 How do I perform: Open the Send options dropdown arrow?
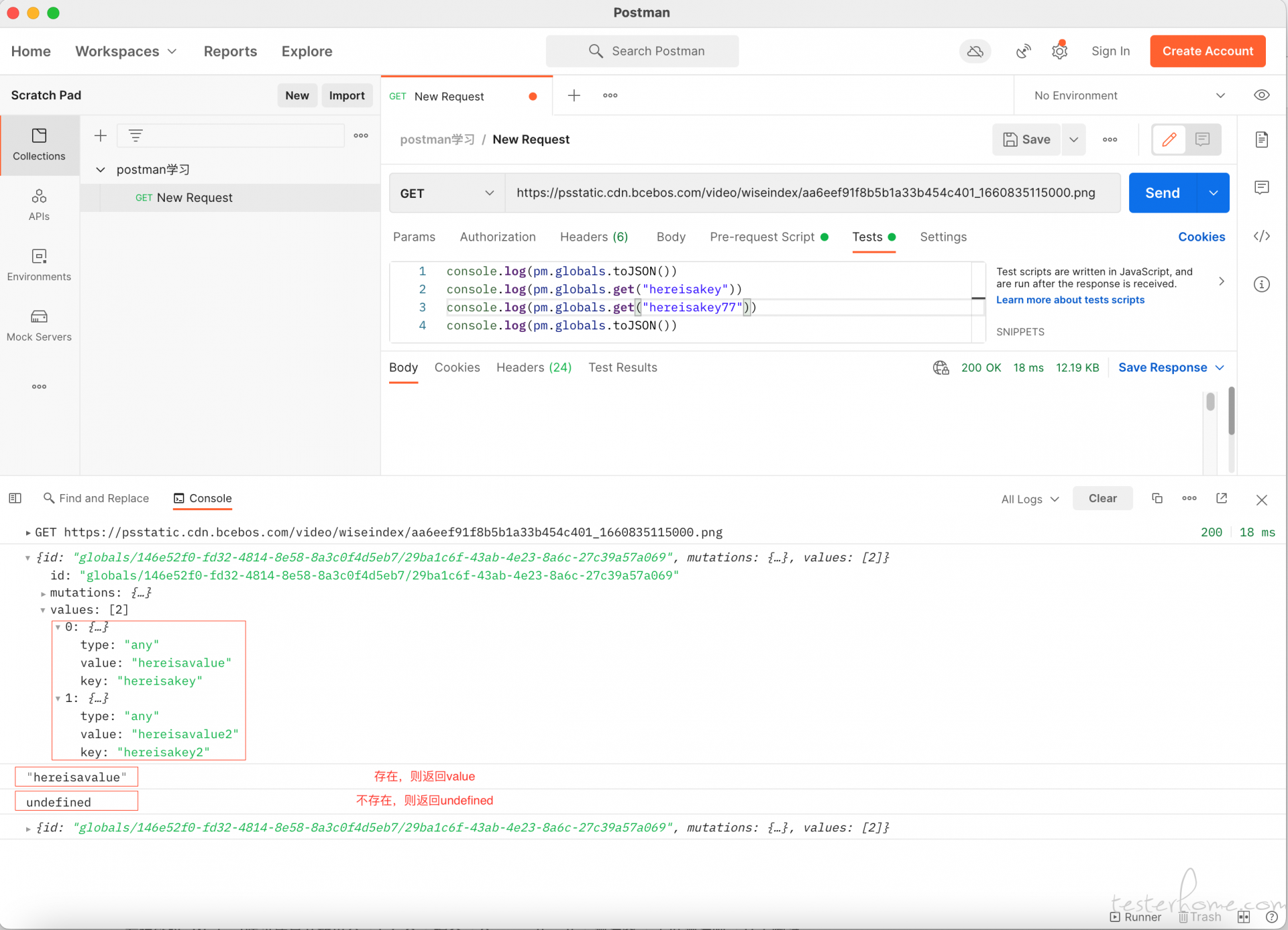pos(1214,193)
